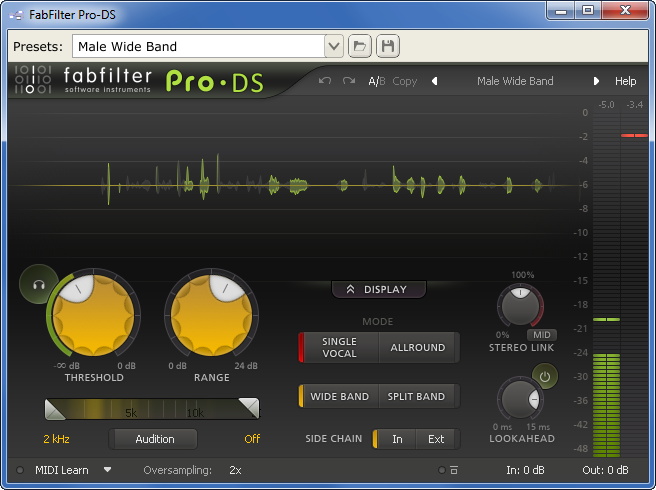Enable Split Band processing
The width and height of the screenshot is (656, 490).
(x=416, y=396)
